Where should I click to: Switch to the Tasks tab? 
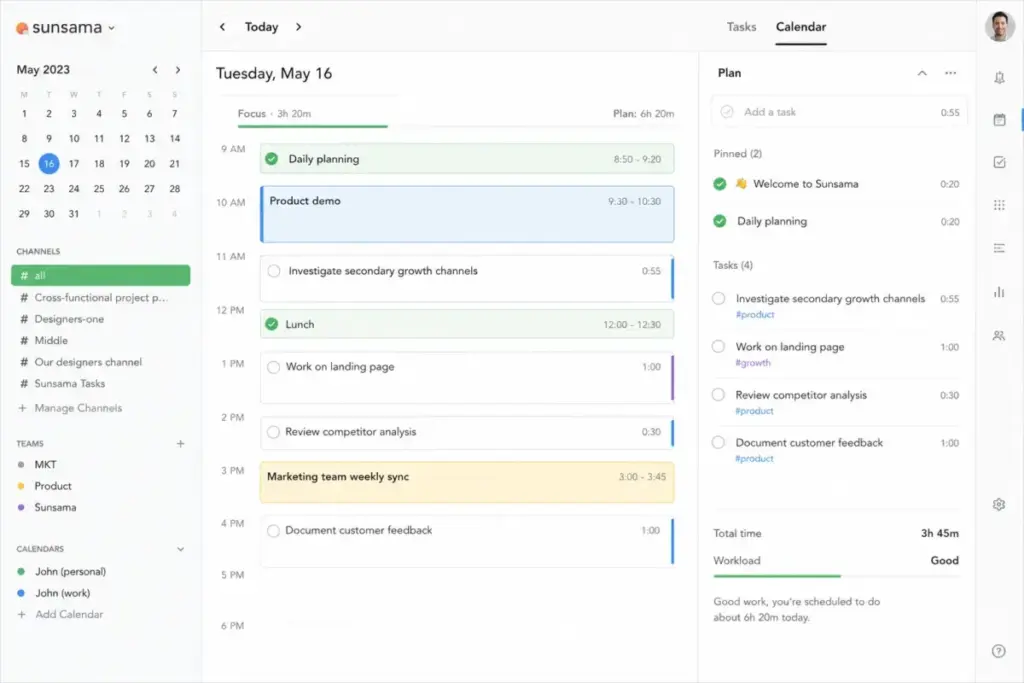741,27
